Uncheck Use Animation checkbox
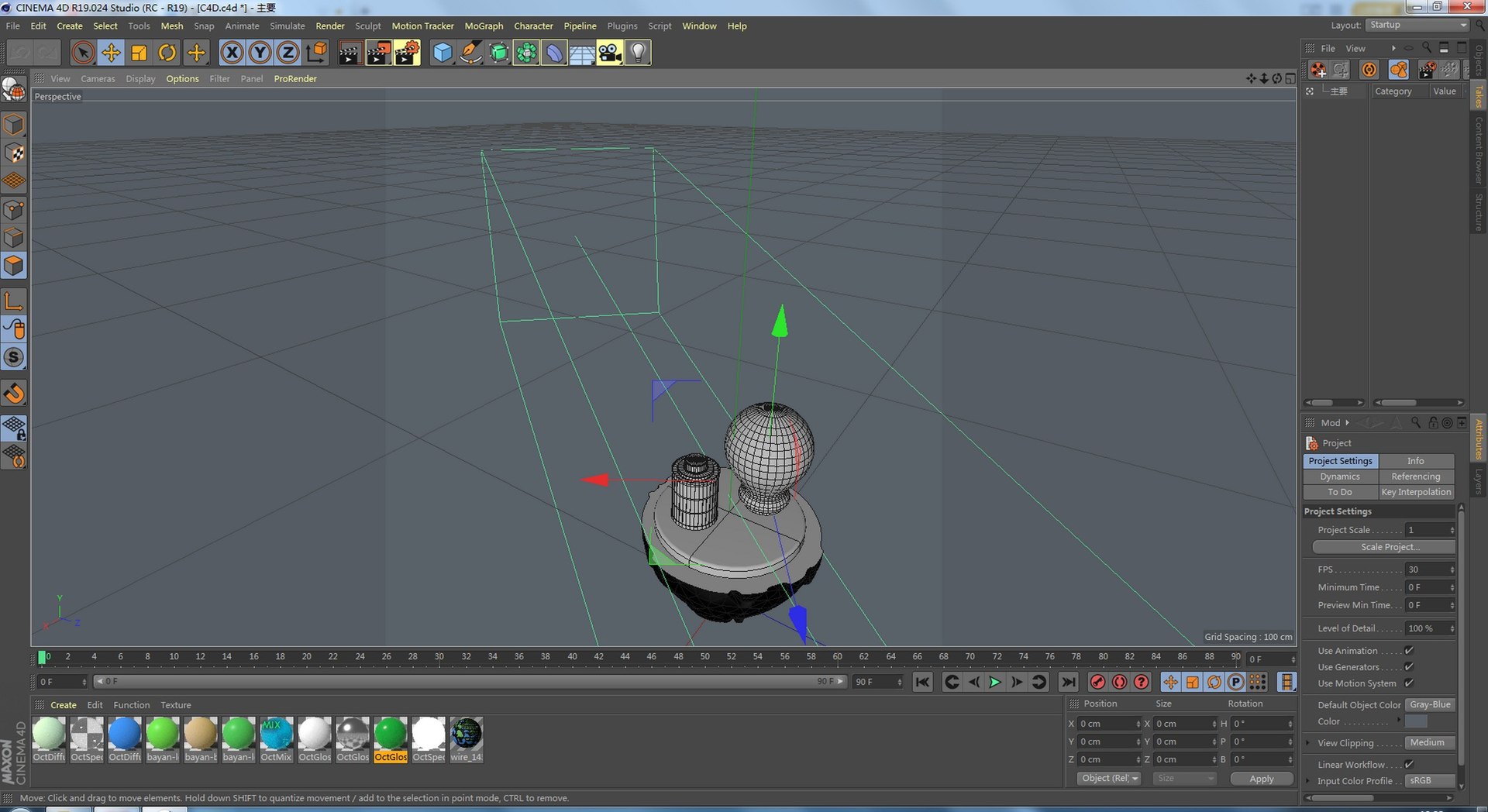Screen dimensions: 1488x812 point(1409,651)
